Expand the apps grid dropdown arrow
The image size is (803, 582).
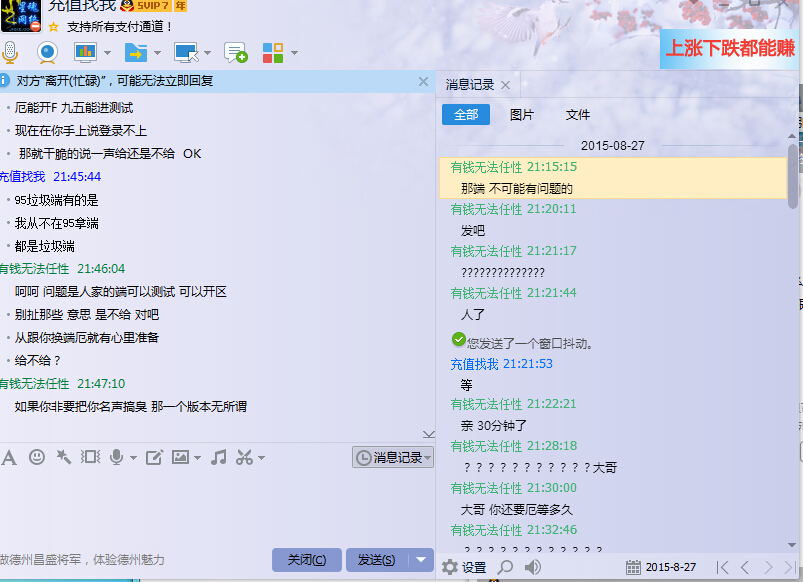click(x=293, y=53)
